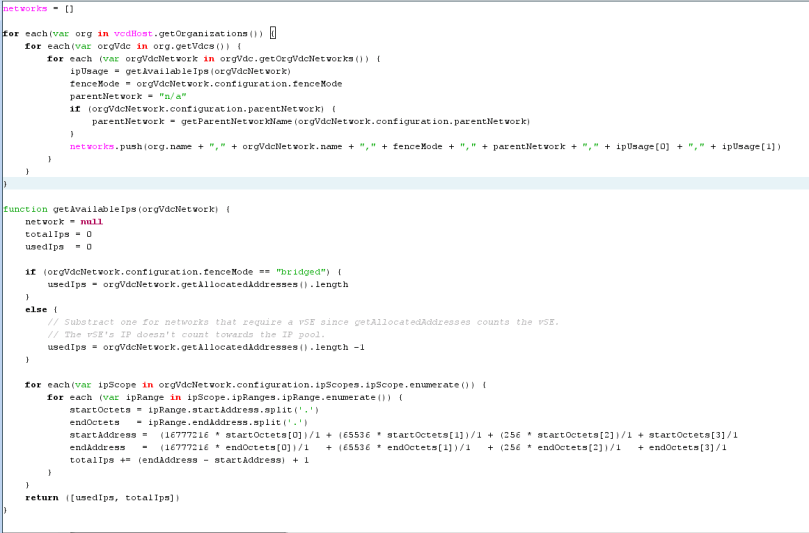This screenshot has width=809, height=533.
Task: Place cursor on vcdHost in first loop
Action: [x=133, y=33]
